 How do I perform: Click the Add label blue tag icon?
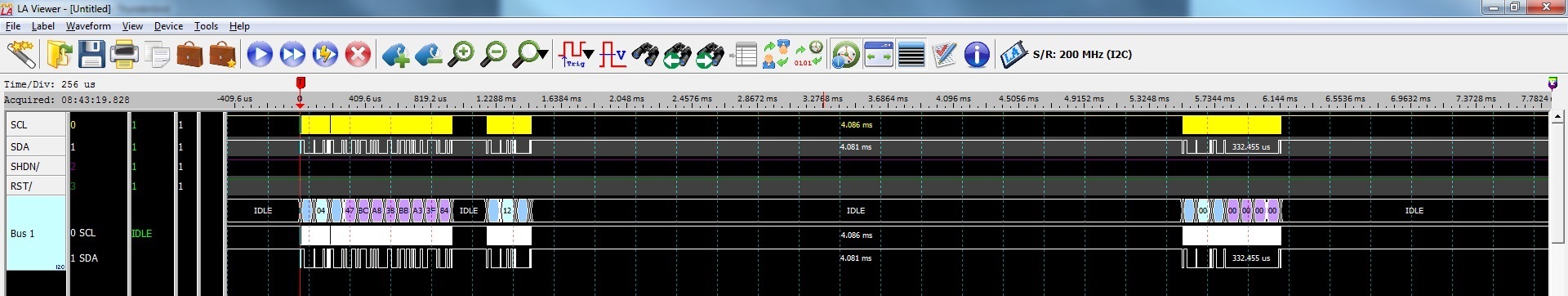click(396, 55)
